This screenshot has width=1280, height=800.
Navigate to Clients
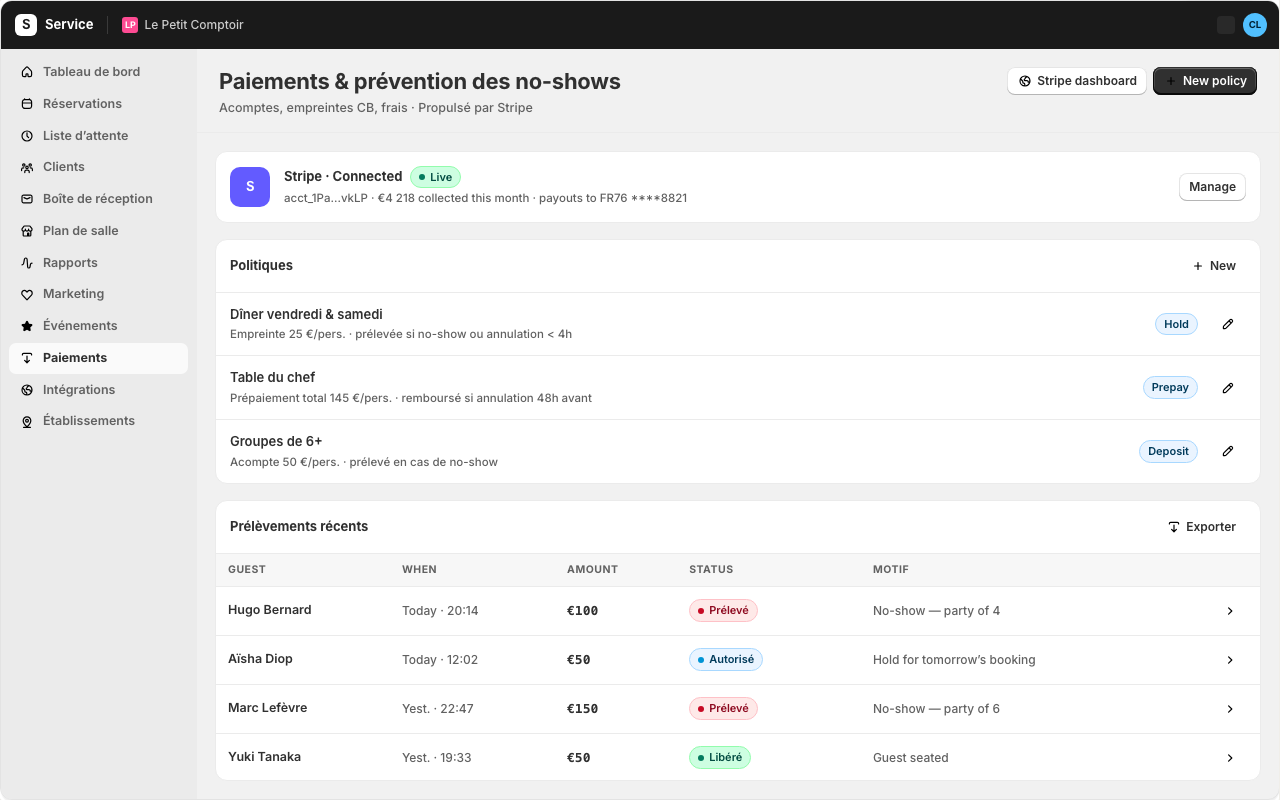pyautogui.click(x=98, y=167)
